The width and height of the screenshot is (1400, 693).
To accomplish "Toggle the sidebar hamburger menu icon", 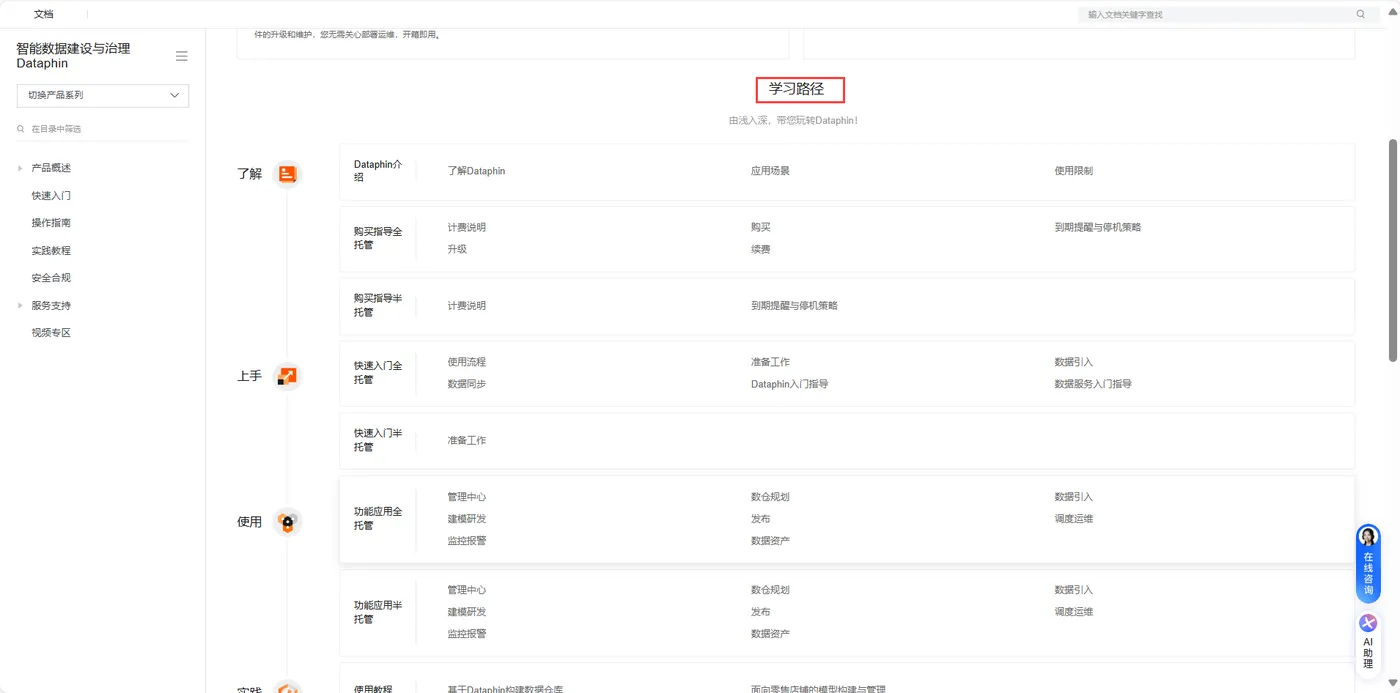I will coord(181,56).
